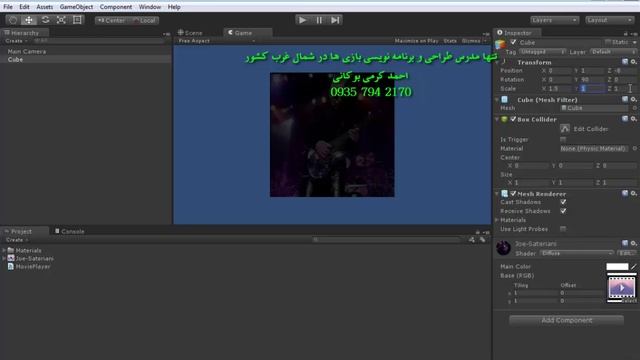640x360 pixels.
Task: Open the Assets menu
Action: (x=44, y=7)
